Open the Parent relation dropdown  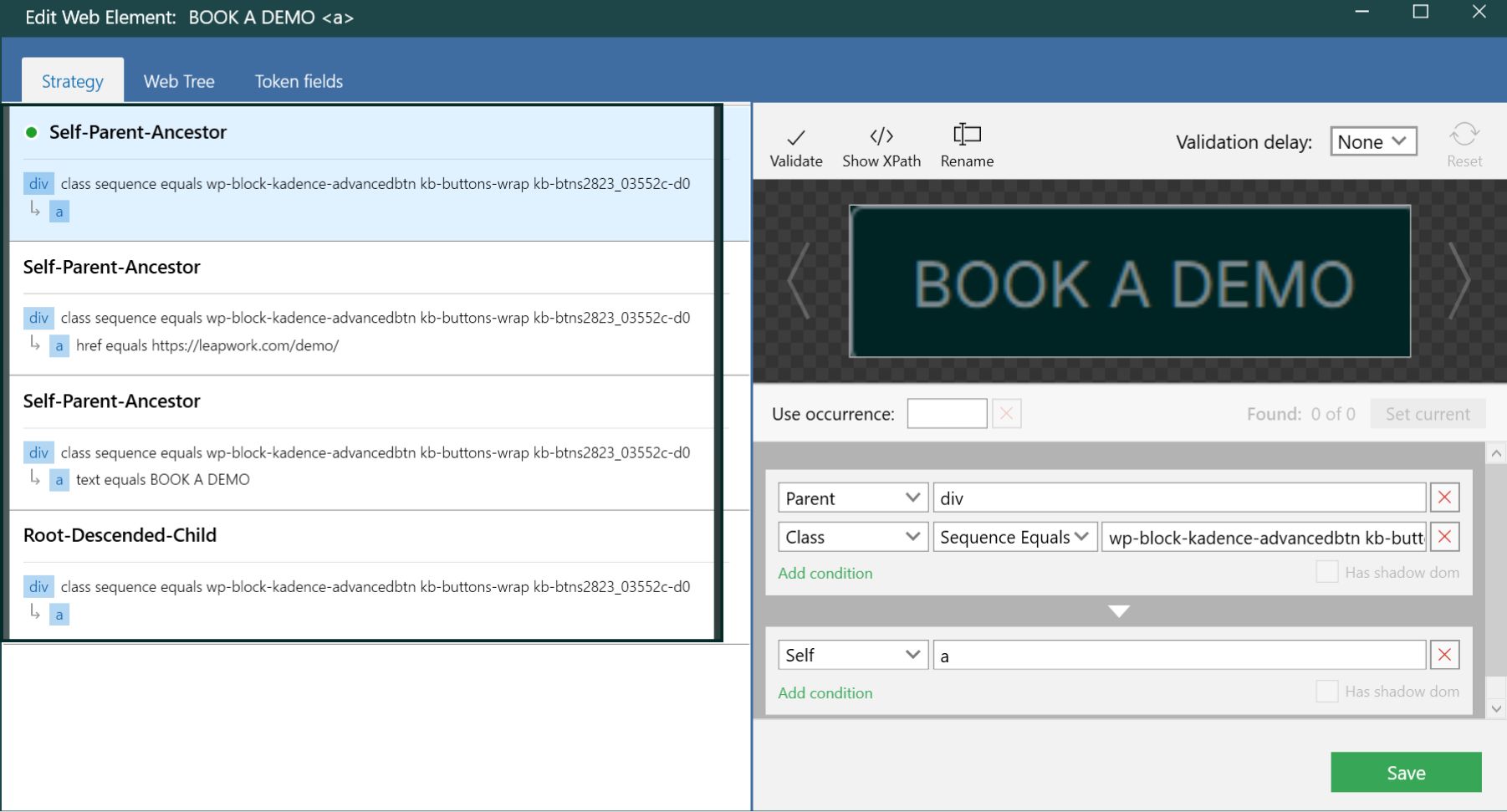point(853,498)
